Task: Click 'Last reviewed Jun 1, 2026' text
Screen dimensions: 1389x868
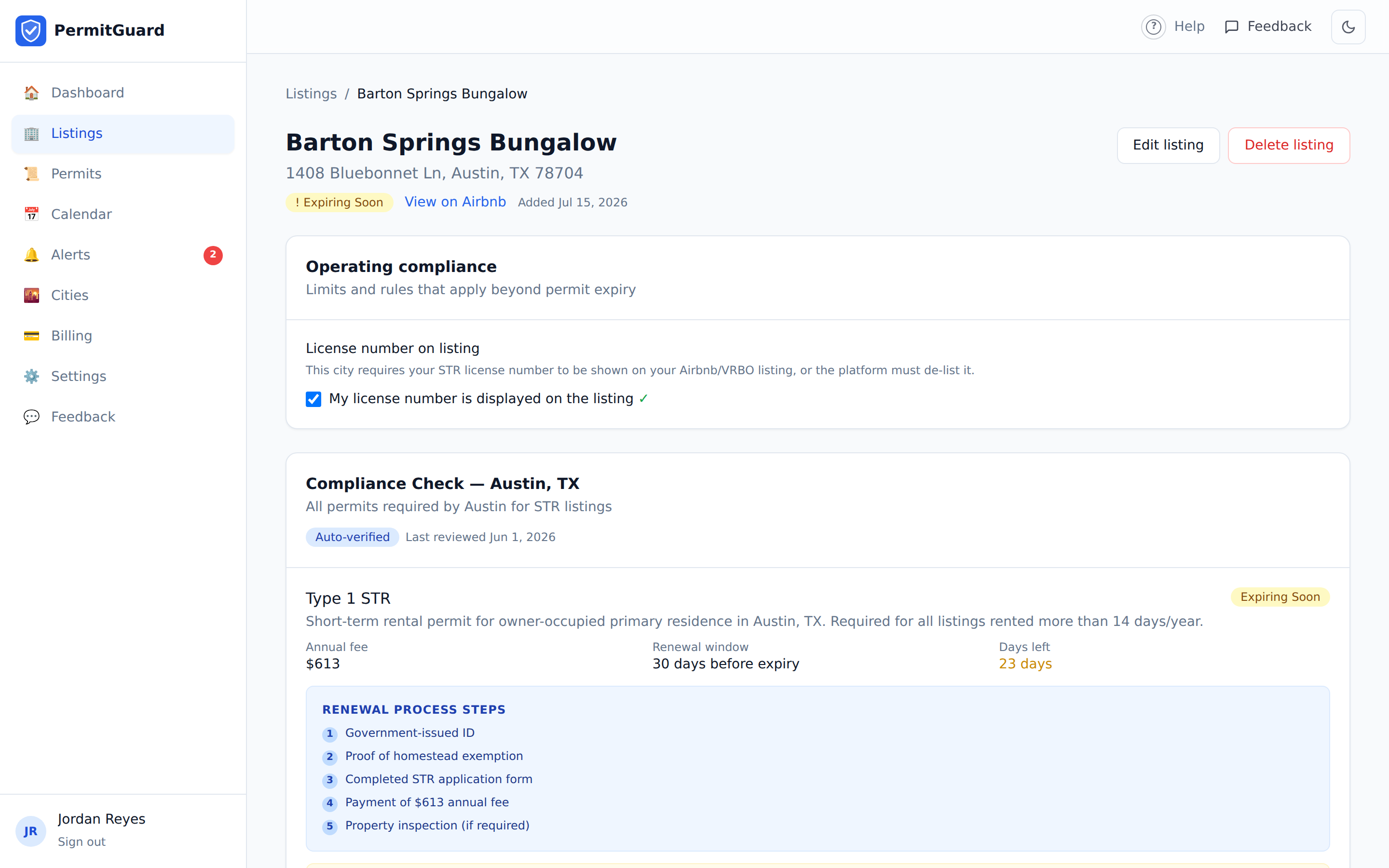Action: point(480,537)
